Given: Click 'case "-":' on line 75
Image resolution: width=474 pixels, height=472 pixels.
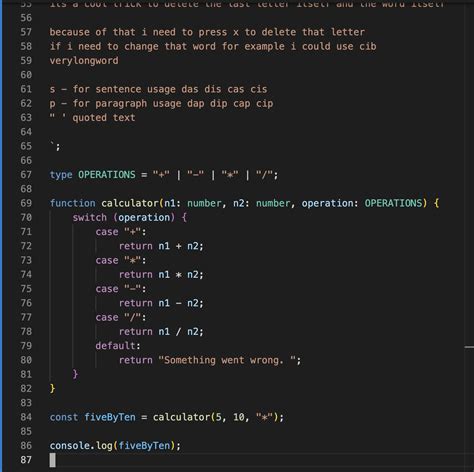Looking at the screenshot, I should 121,289.
